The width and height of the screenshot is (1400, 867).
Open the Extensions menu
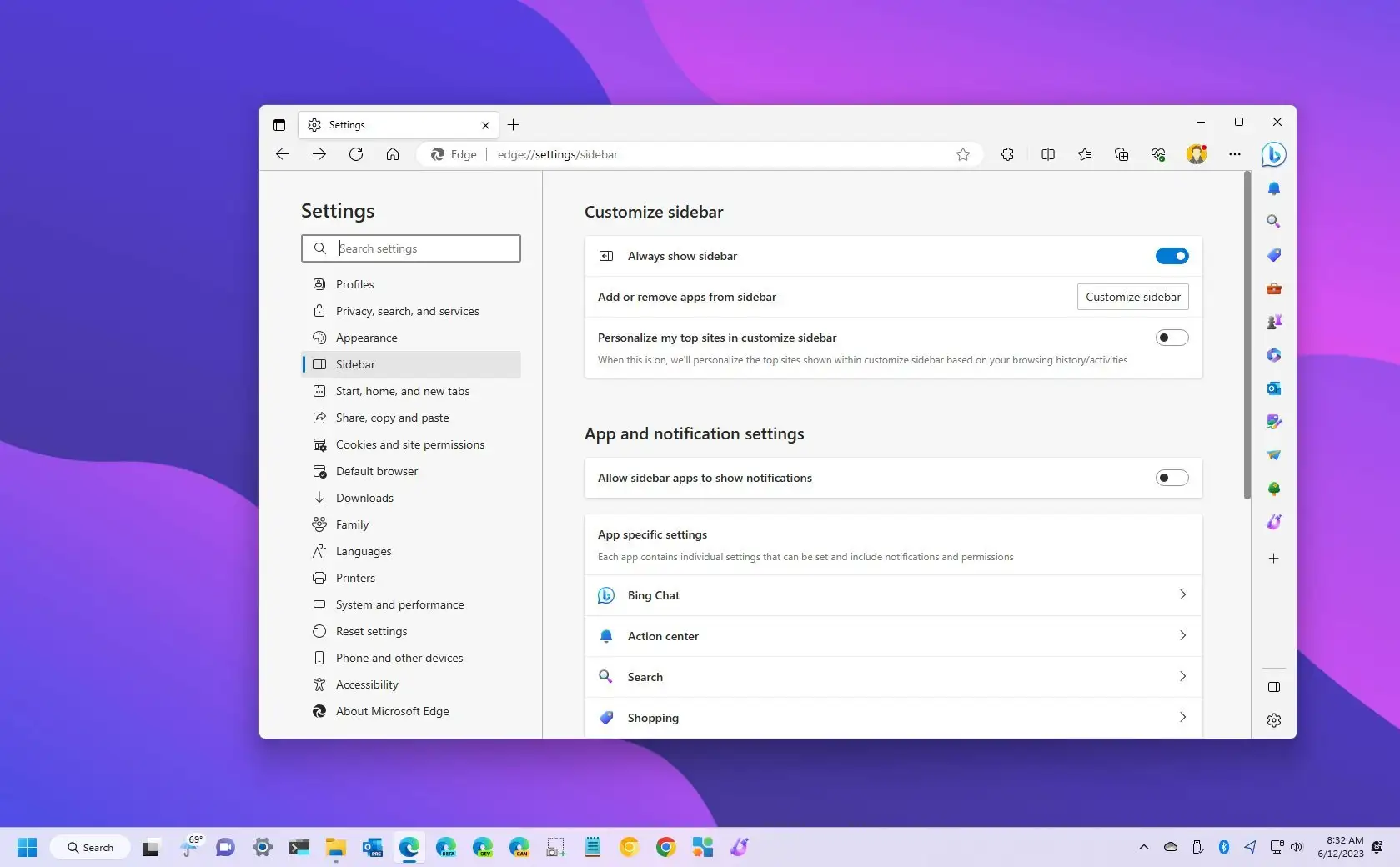tap(1007, 154)
